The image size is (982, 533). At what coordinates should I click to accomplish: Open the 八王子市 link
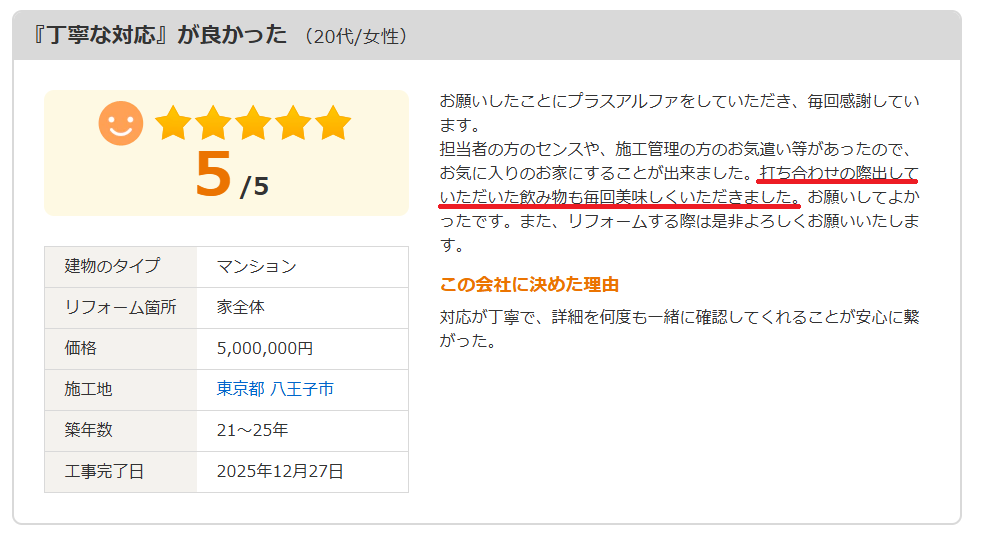coord(302,389)
